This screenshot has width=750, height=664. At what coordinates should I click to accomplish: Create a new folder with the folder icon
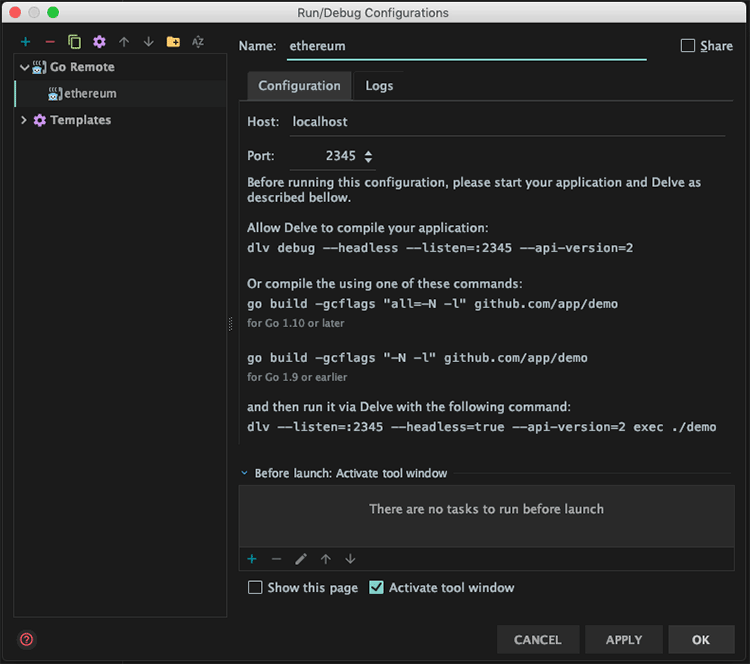pos(173,42)
